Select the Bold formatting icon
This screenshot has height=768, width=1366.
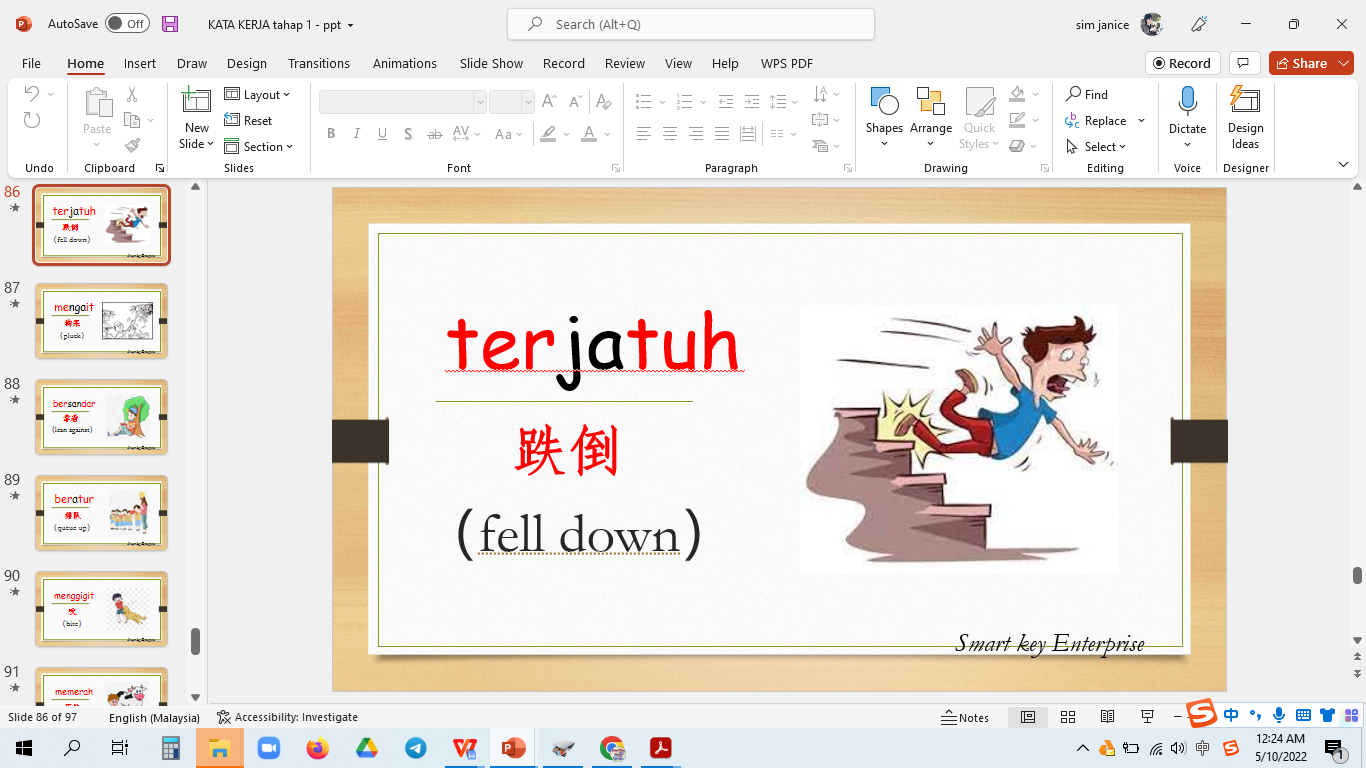coord(331,132)
